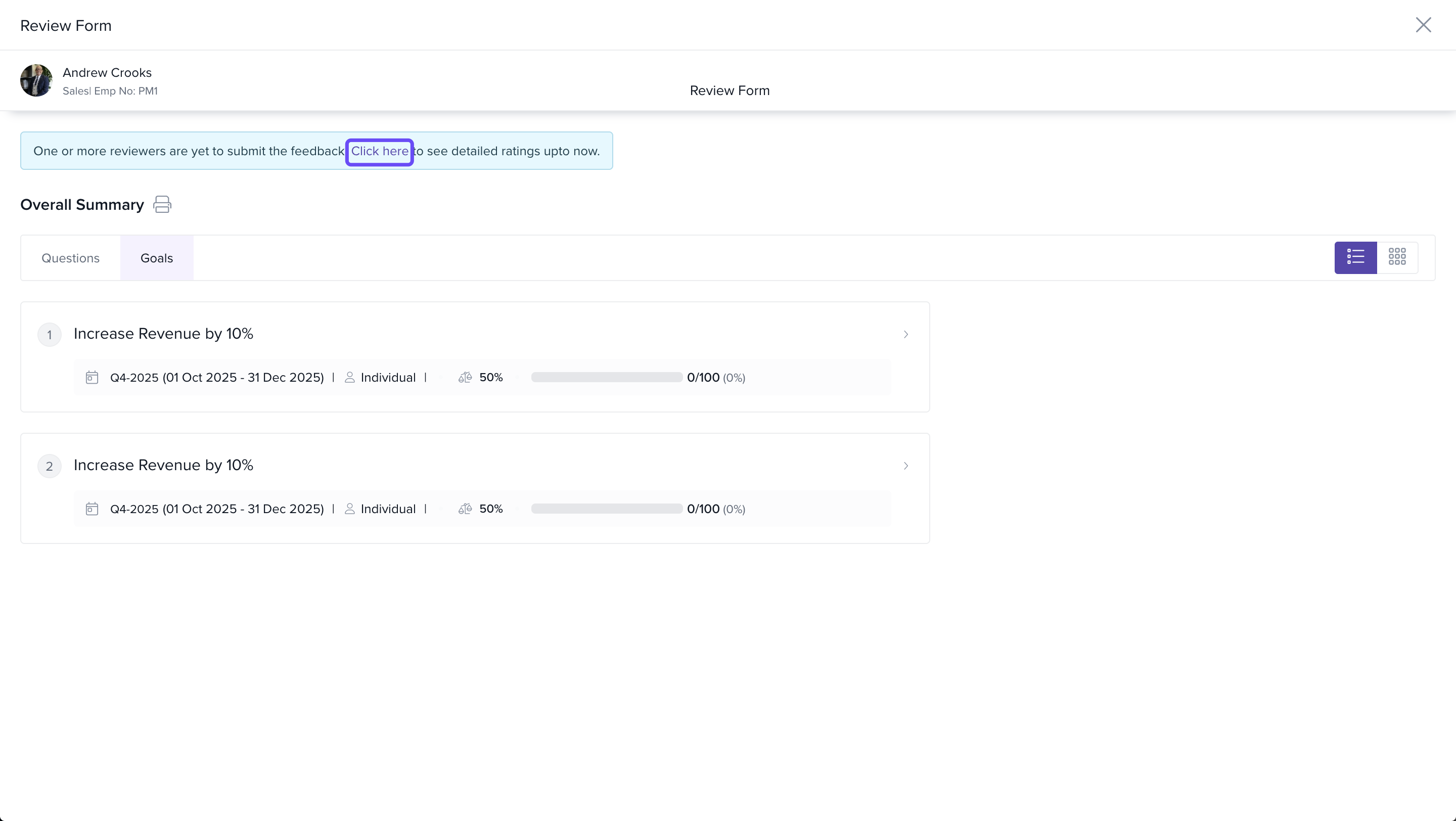
Task: Click calendar icon in first goal
Action: 92,378
